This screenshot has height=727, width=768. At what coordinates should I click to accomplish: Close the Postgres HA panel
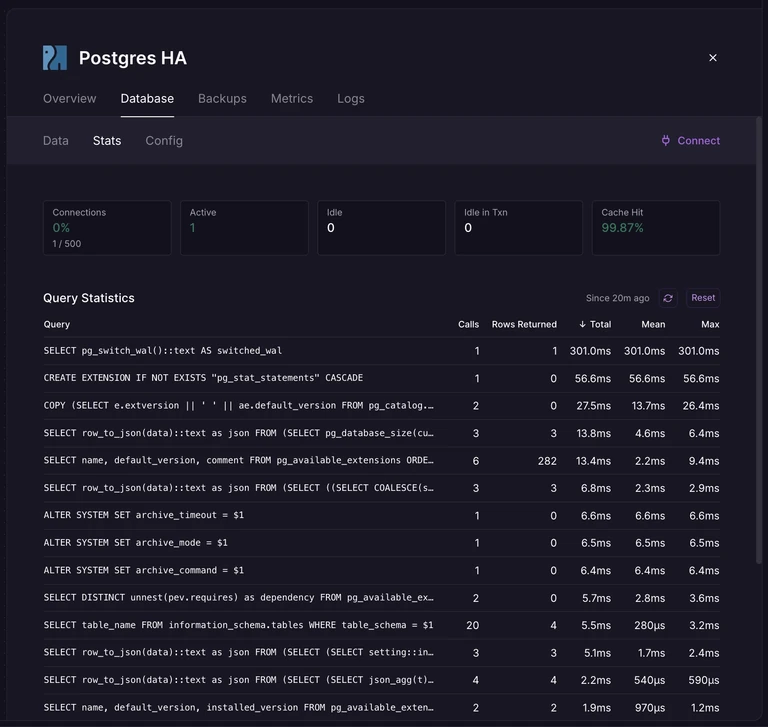[713, 58]
